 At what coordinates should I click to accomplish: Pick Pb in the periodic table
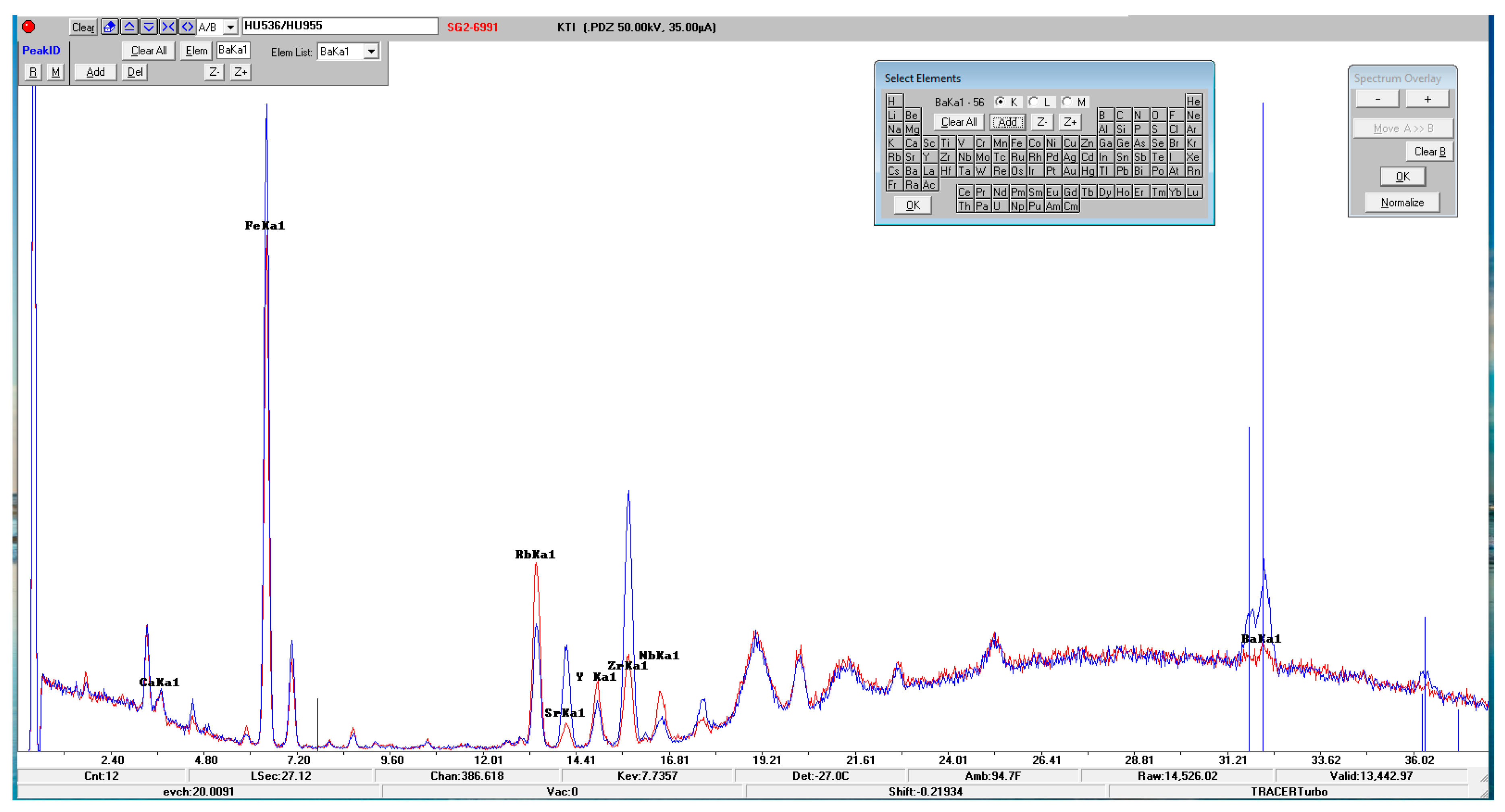(x=1122, y=171)
